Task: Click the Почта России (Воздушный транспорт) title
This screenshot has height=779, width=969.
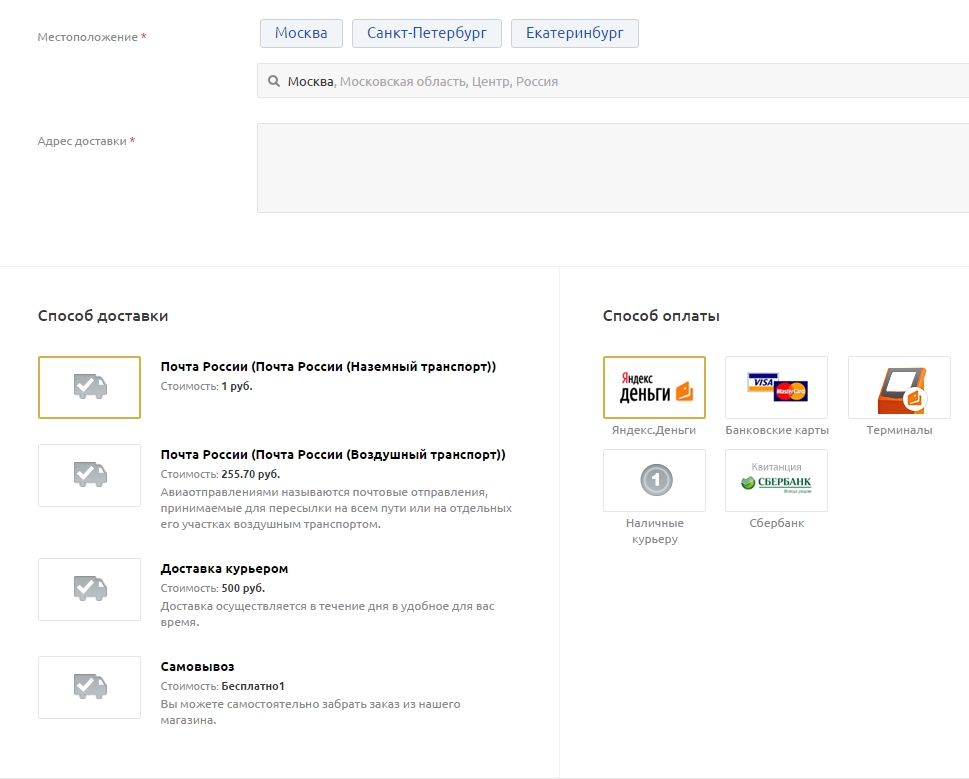Action: pos(333,455)
